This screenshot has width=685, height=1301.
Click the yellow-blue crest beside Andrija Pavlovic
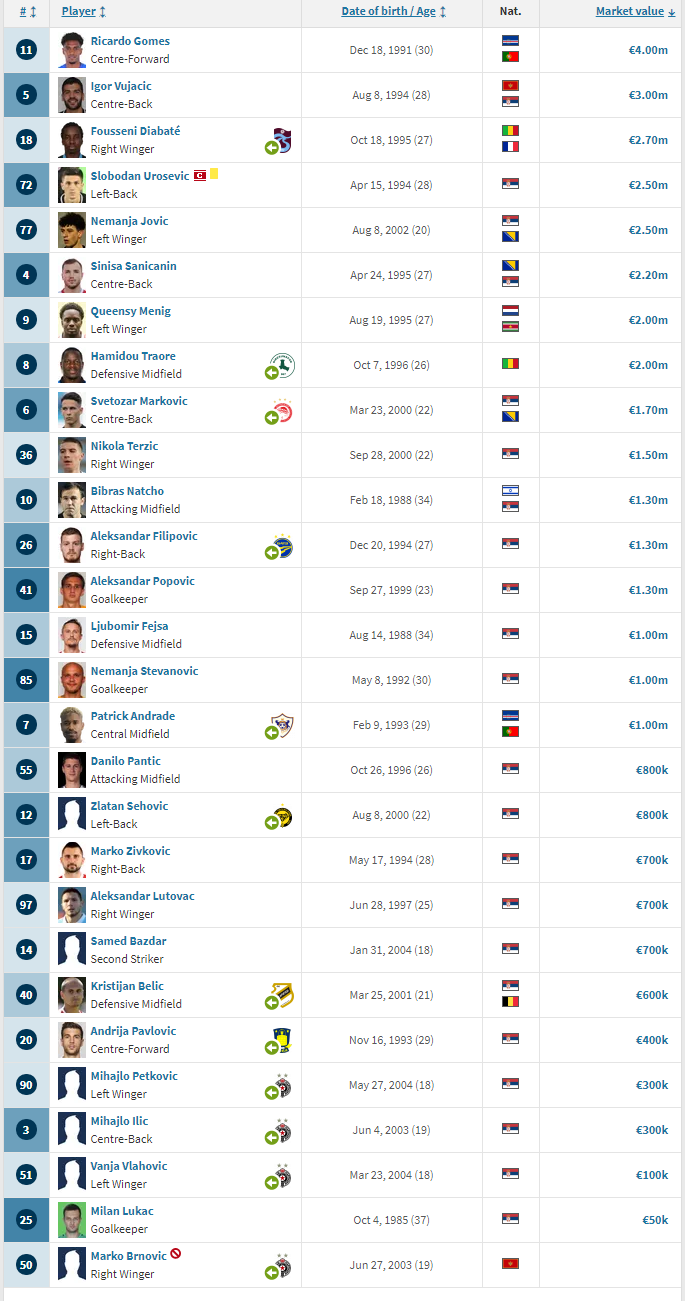[x=283, y=1040]
